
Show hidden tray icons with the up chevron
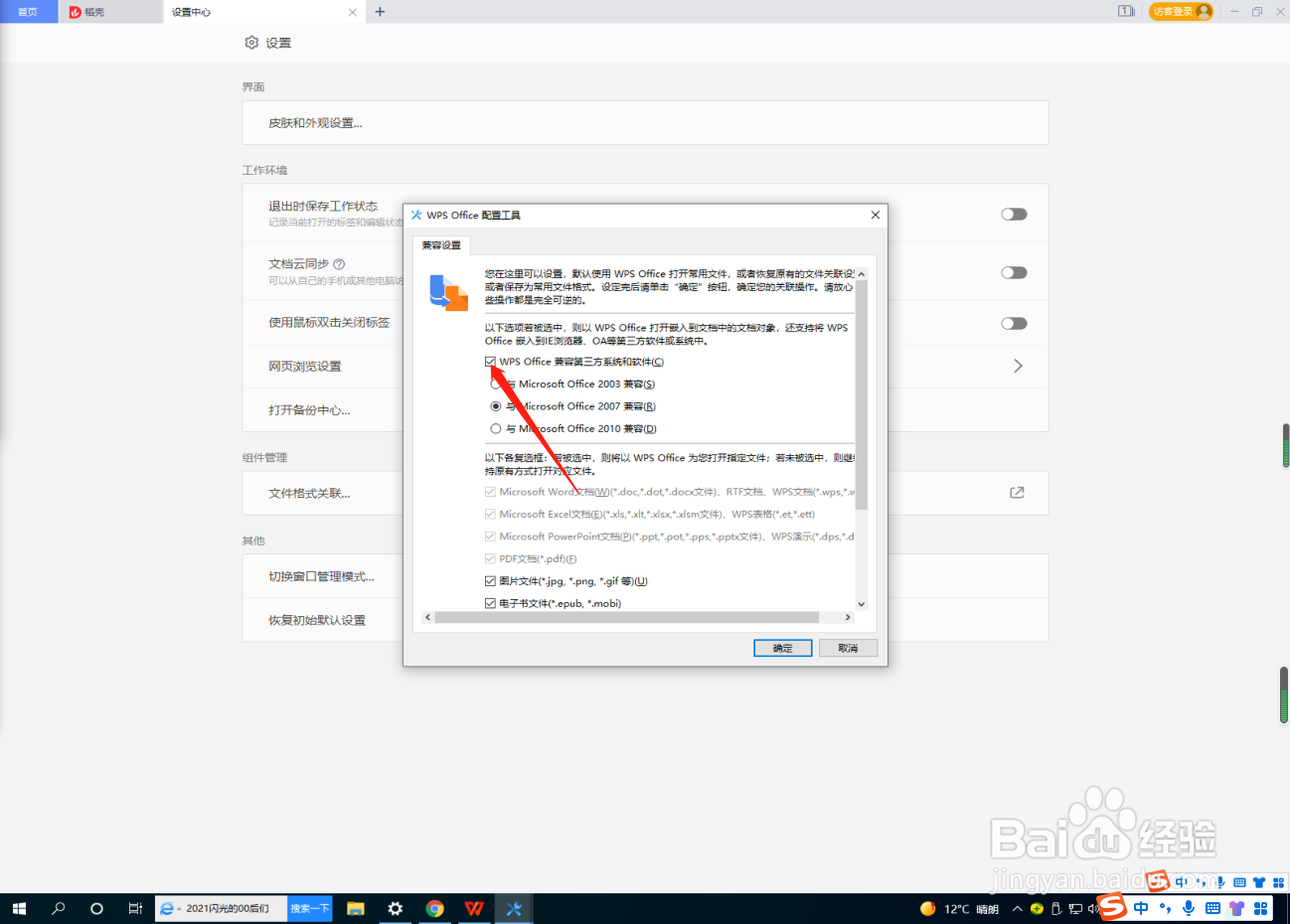click(1017, 908)
